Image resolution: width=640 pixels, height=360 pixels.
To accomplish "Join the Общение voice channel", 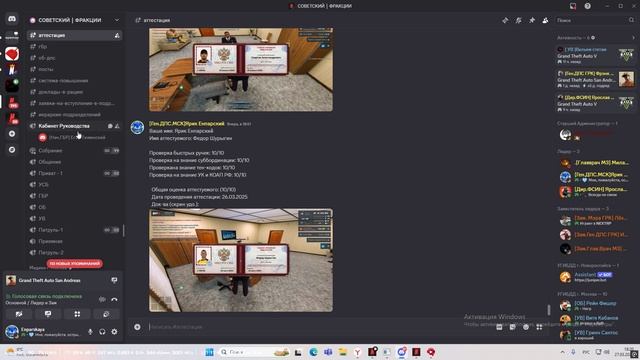I will pyautogui.click(x=75, y=162).
